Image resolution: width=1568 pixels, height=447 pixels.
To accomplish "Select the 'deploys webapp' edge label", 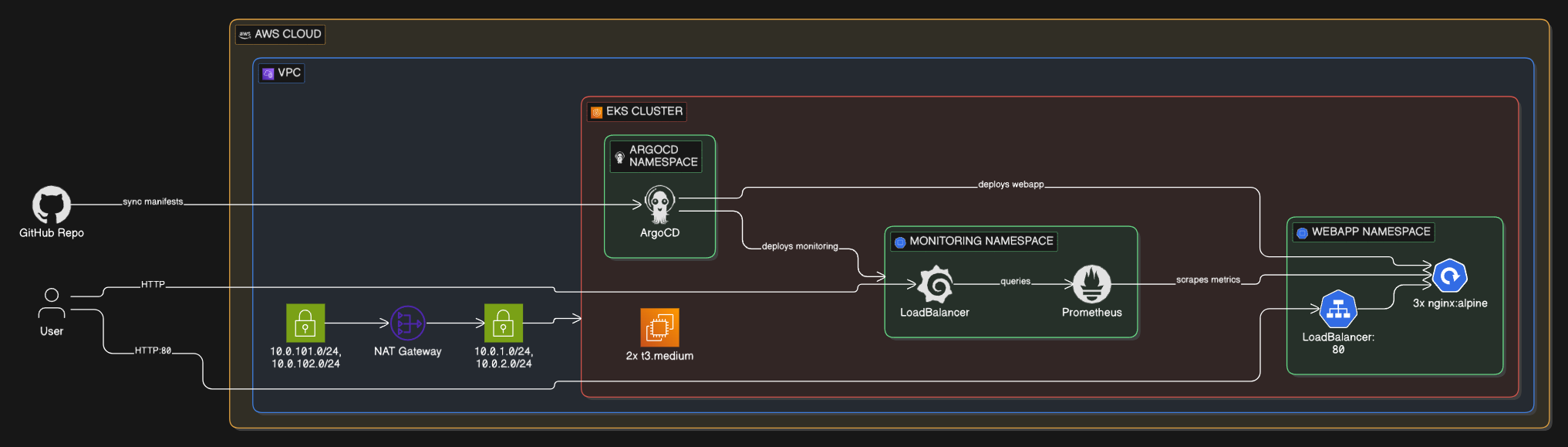I will [x=1010, y=185].
